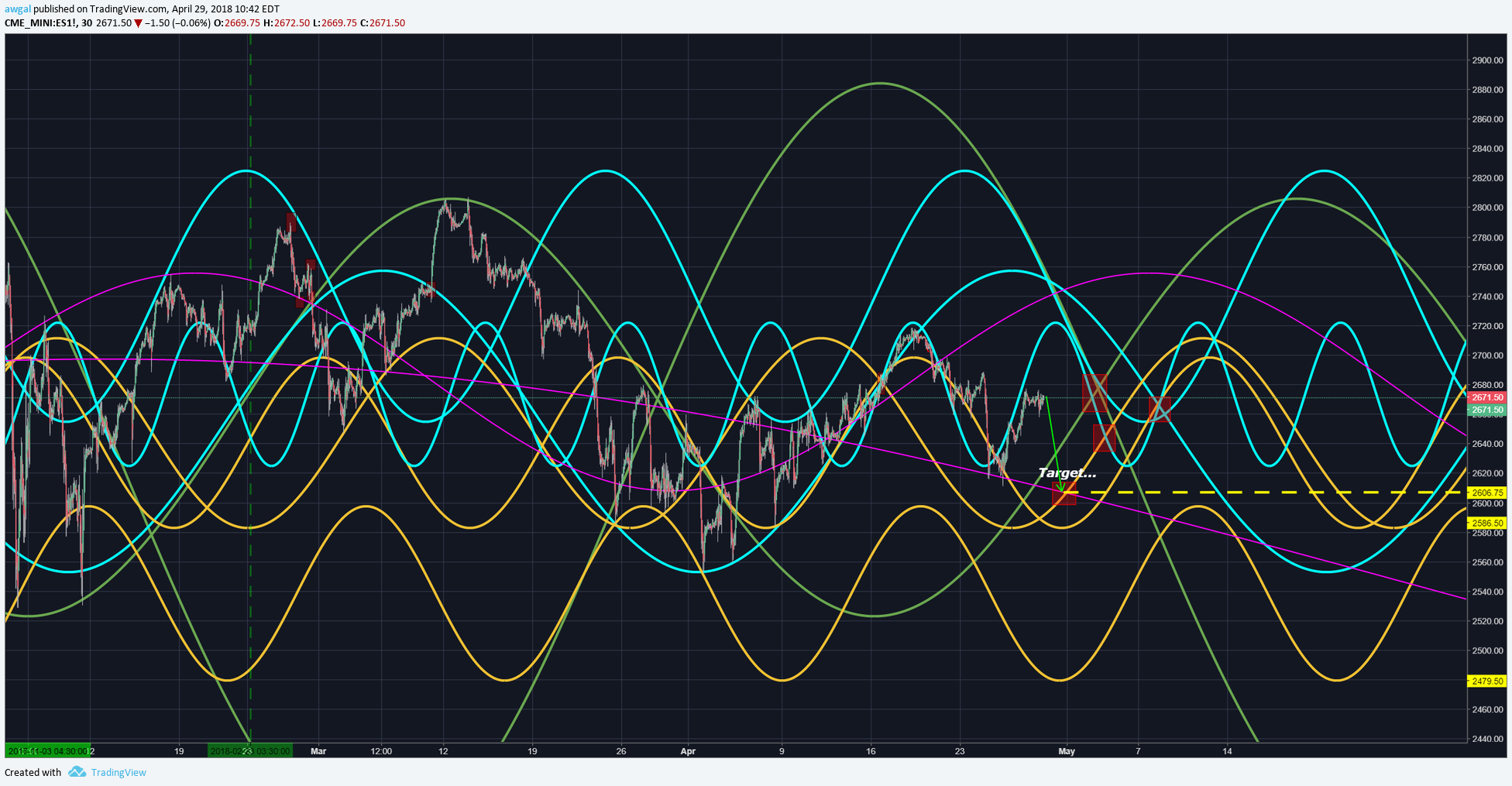Click the TradingView cloud logo icon
1512x786 pixels.
point(77,772)
